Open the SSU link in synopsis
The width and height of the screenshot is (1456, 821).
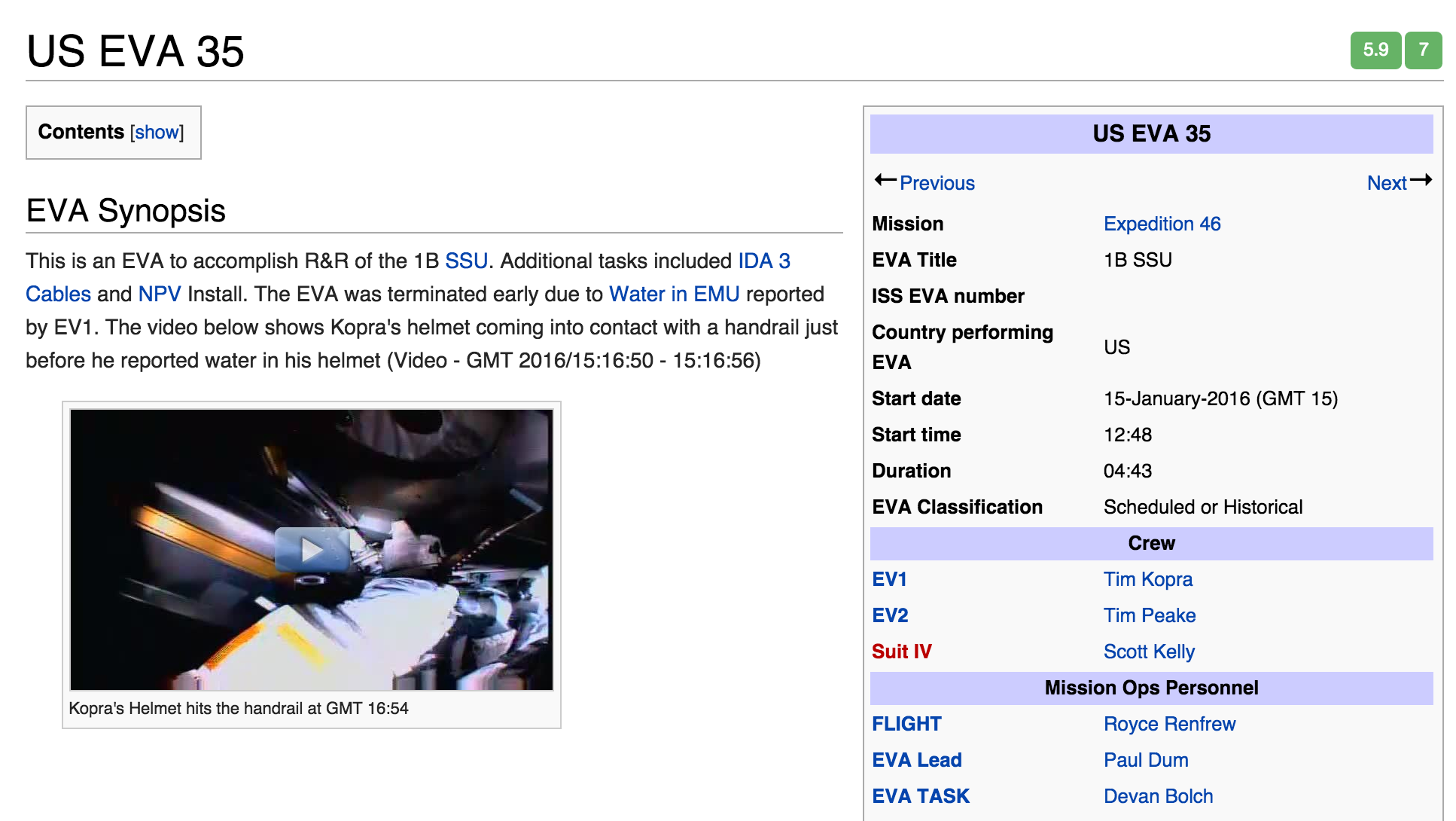coord(467,261)
